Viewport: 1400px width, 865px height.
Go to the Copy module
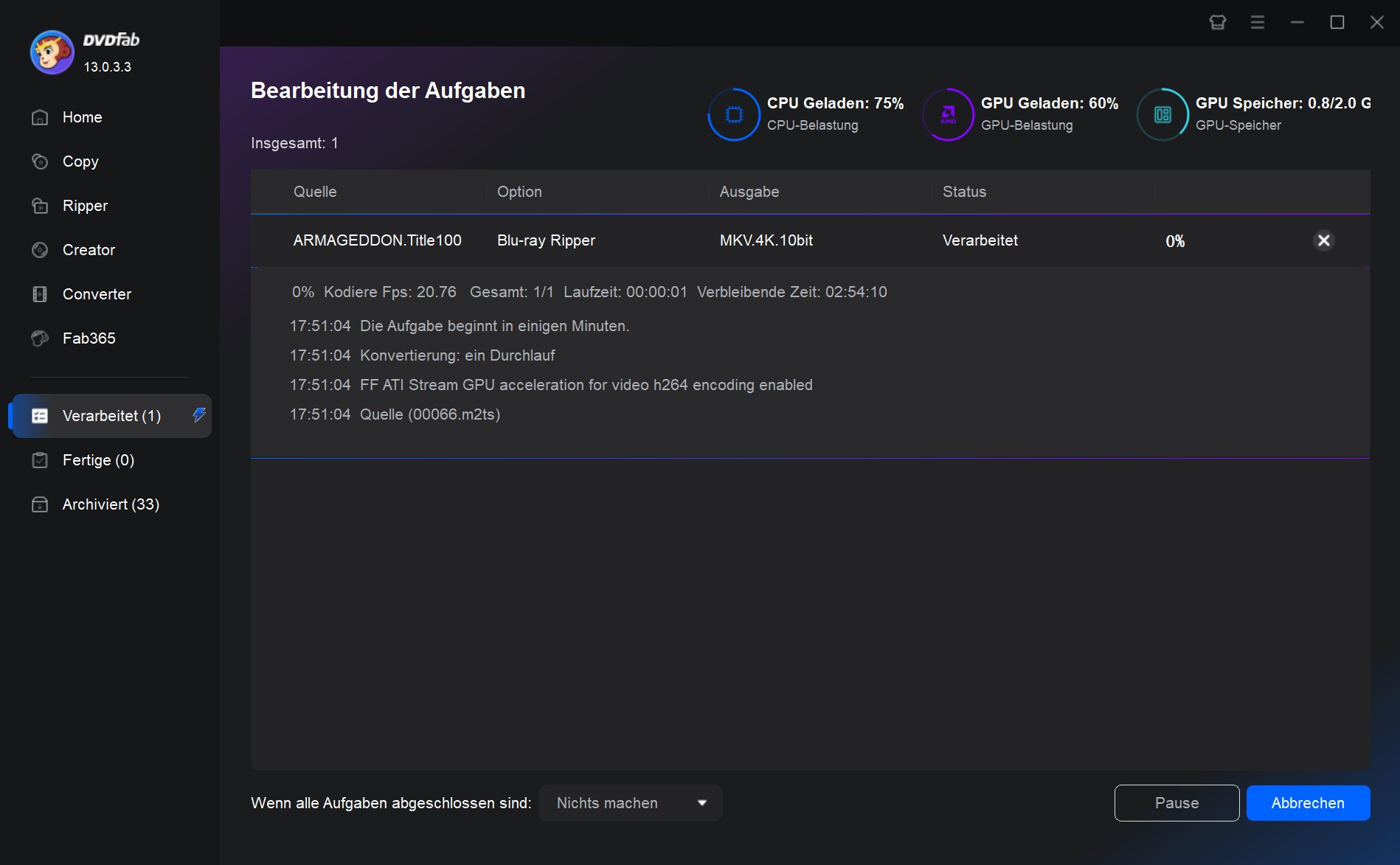click(x=111, y=161)
